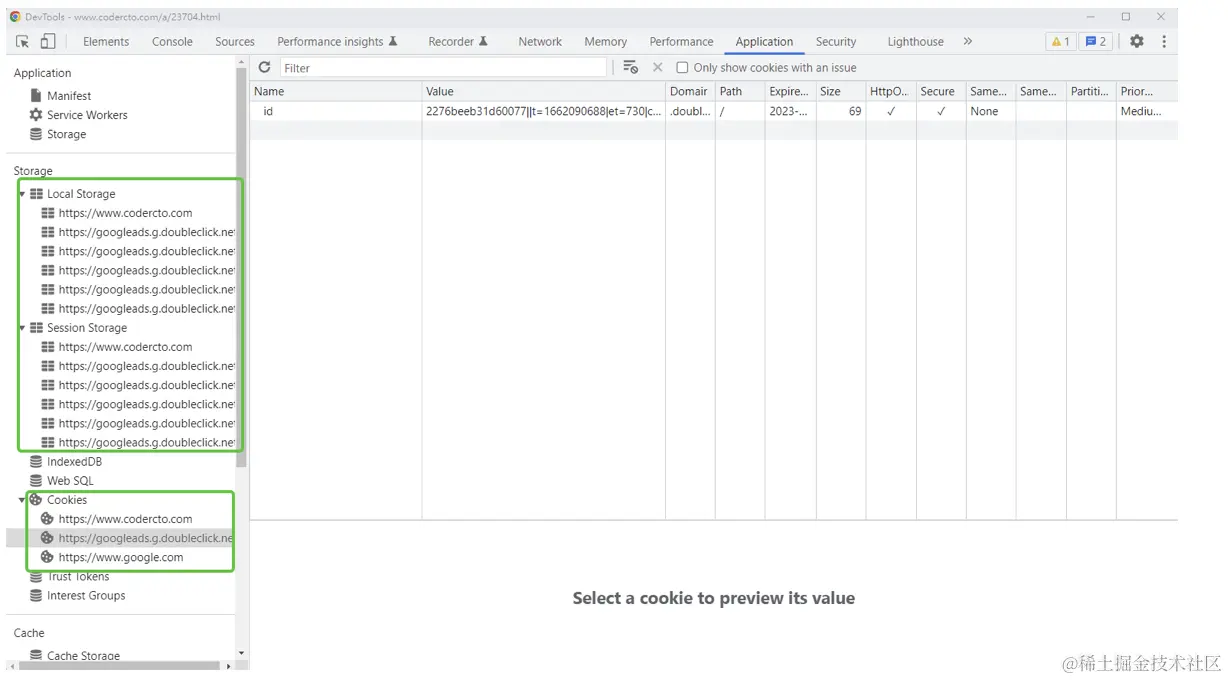Sort by the Domain column header
This screenshot has height=680, width=1228.
tap(690, 91)
